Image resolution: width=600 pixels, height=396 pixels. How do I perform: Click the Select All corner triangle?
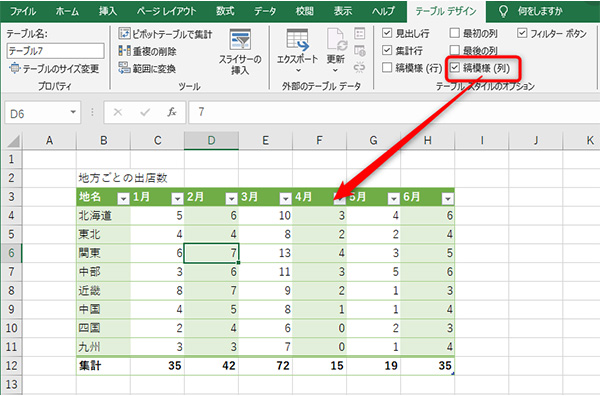click(14, 141)
